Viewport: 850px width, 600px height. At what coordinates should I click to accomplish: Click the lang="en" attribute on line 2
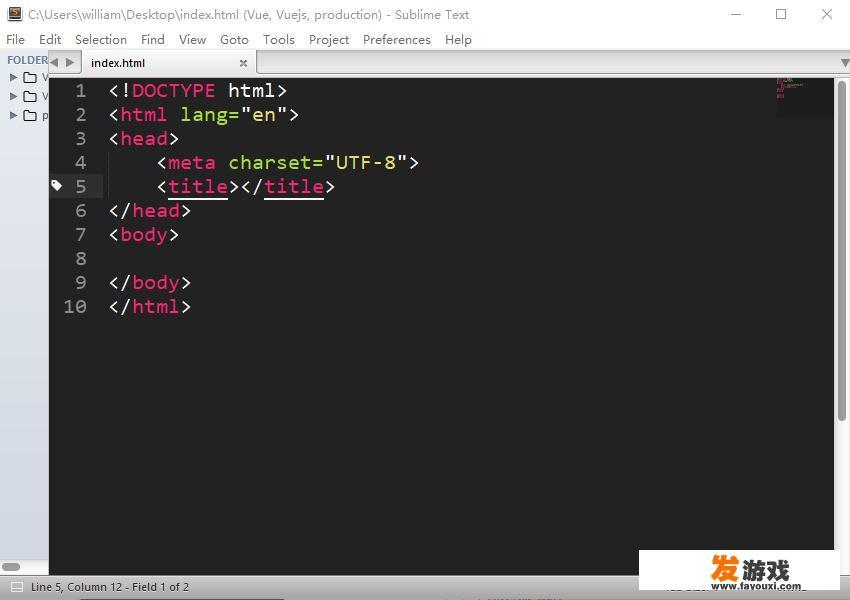(234, 115)
